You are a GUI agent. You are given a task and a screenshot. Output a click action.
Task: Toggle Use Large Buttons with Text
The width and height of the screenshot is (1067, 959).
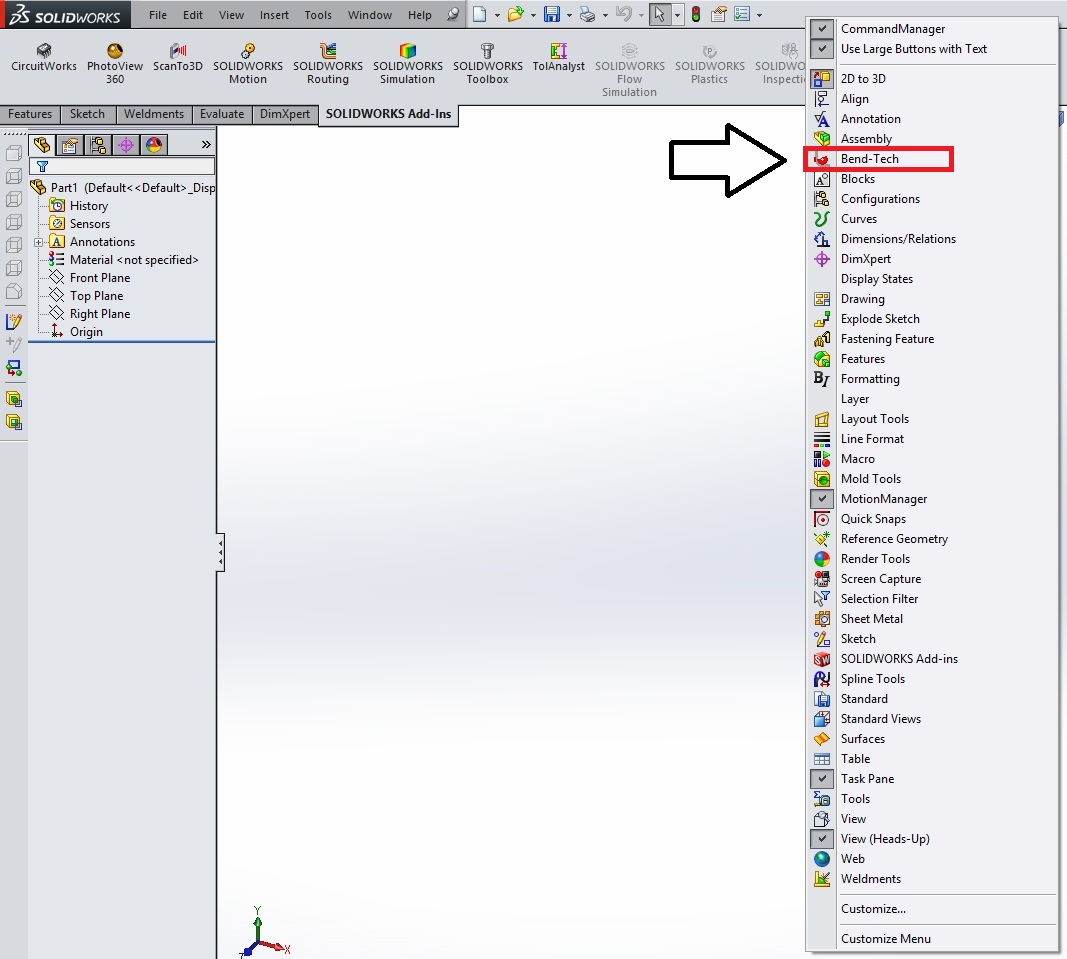click(x=822, y=49)
